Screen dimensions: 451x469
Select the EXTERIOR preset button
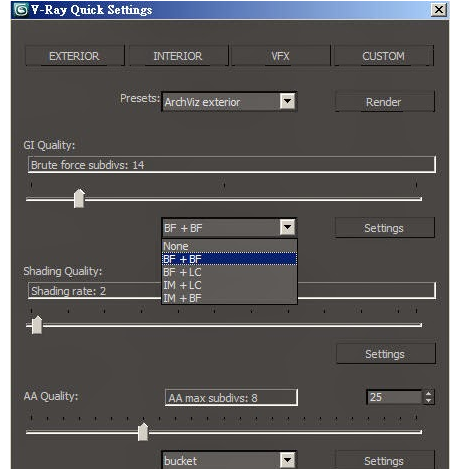pyautogui.click(x=74, y=56)
